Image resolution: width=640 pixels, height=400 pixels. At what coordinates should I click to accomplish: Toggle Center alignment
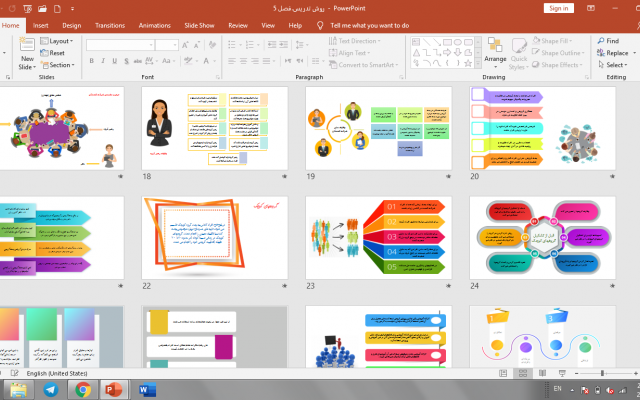point(244,61)
